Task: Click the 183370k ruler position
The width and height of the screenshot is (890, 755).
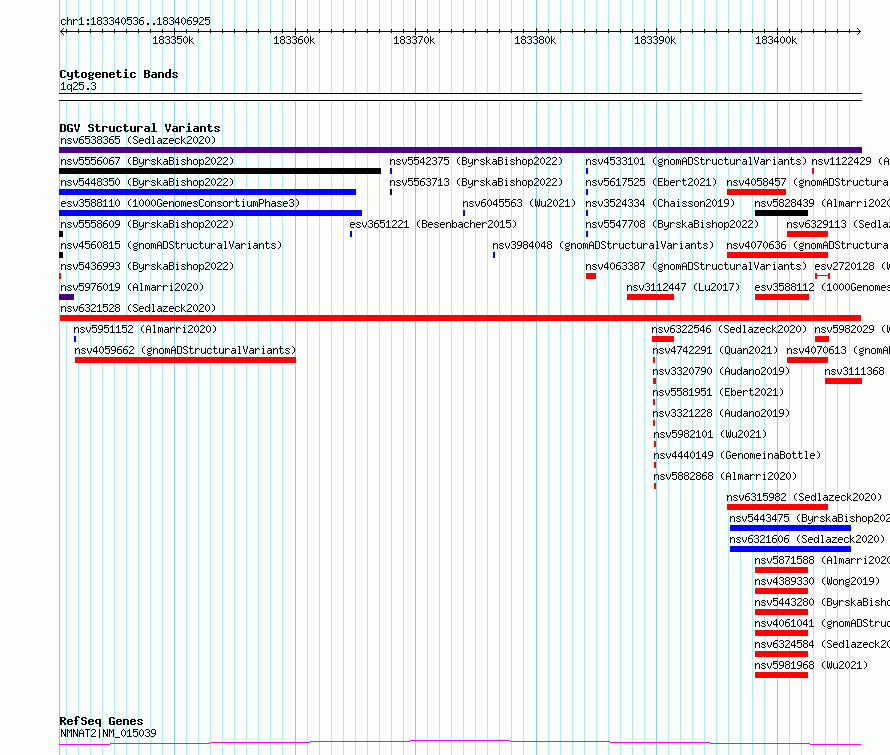Action: point(414,40)
